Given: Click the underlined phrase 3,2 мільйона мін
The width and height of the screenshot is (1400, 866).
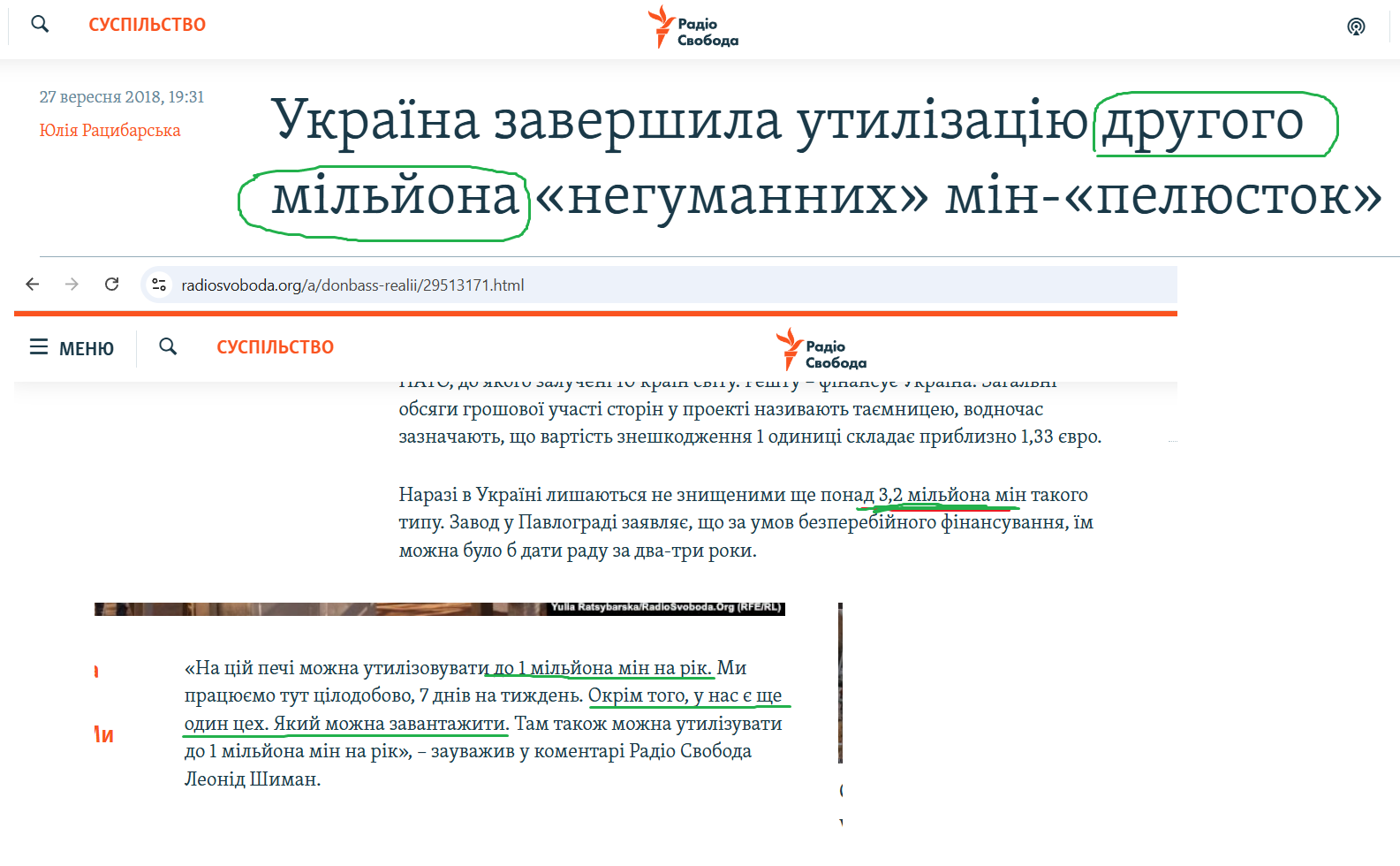Looking at the screenshot, I should (951, 495).
